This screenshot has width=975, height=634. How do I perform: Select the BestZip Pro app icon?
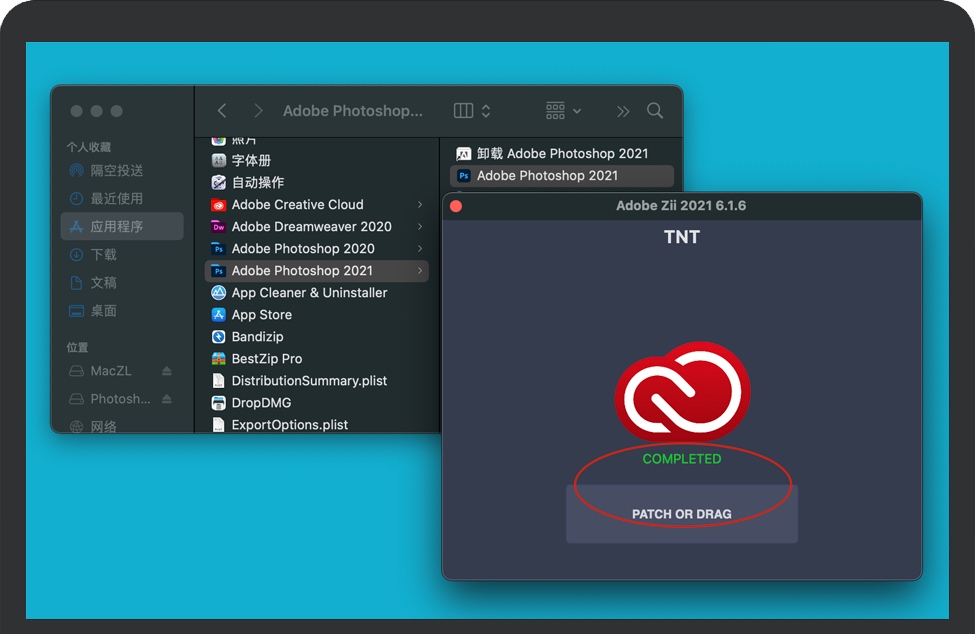coord(218,359)
